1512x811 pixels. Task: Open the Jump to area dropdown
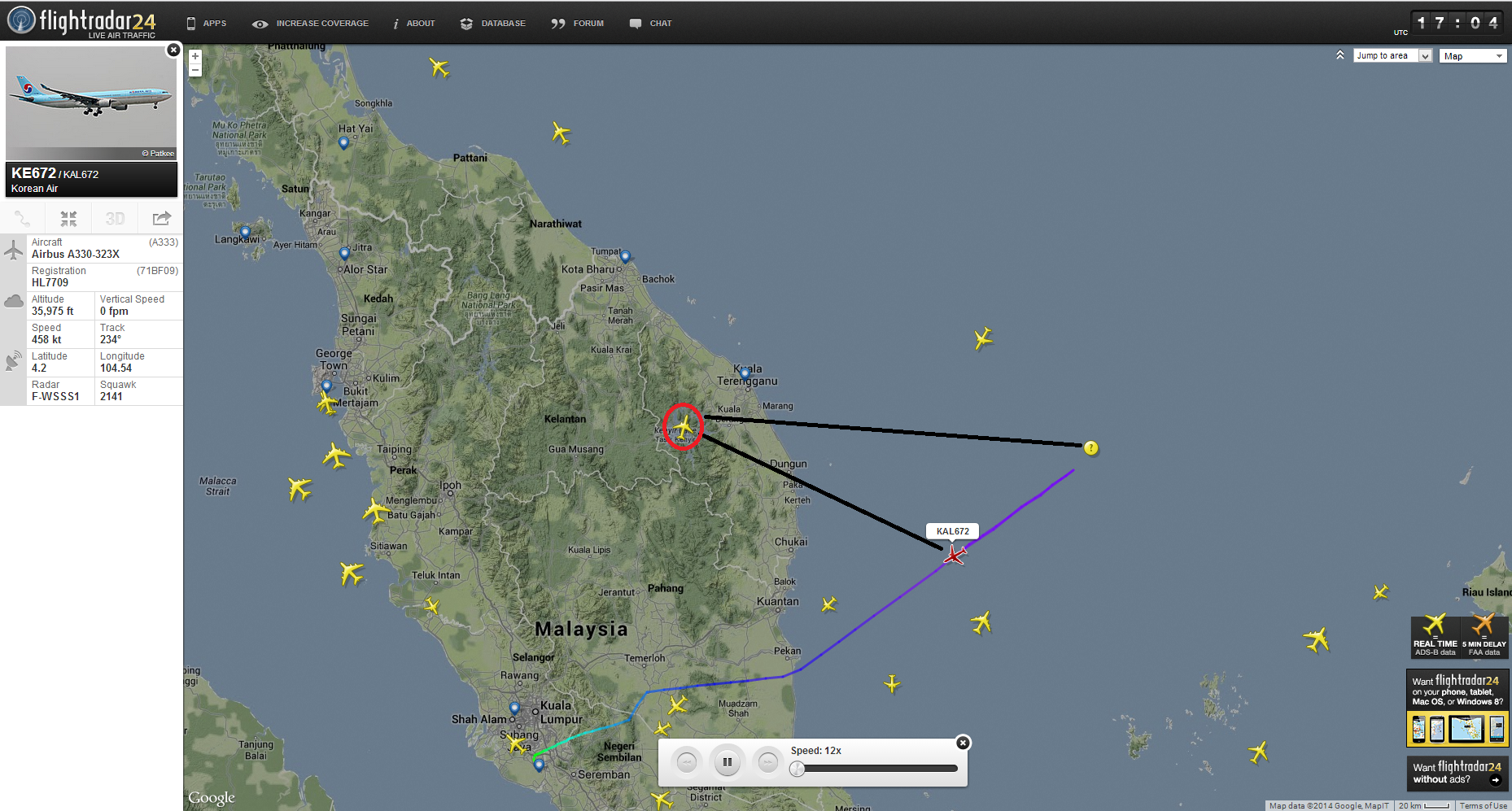(x=1392, y=56)
